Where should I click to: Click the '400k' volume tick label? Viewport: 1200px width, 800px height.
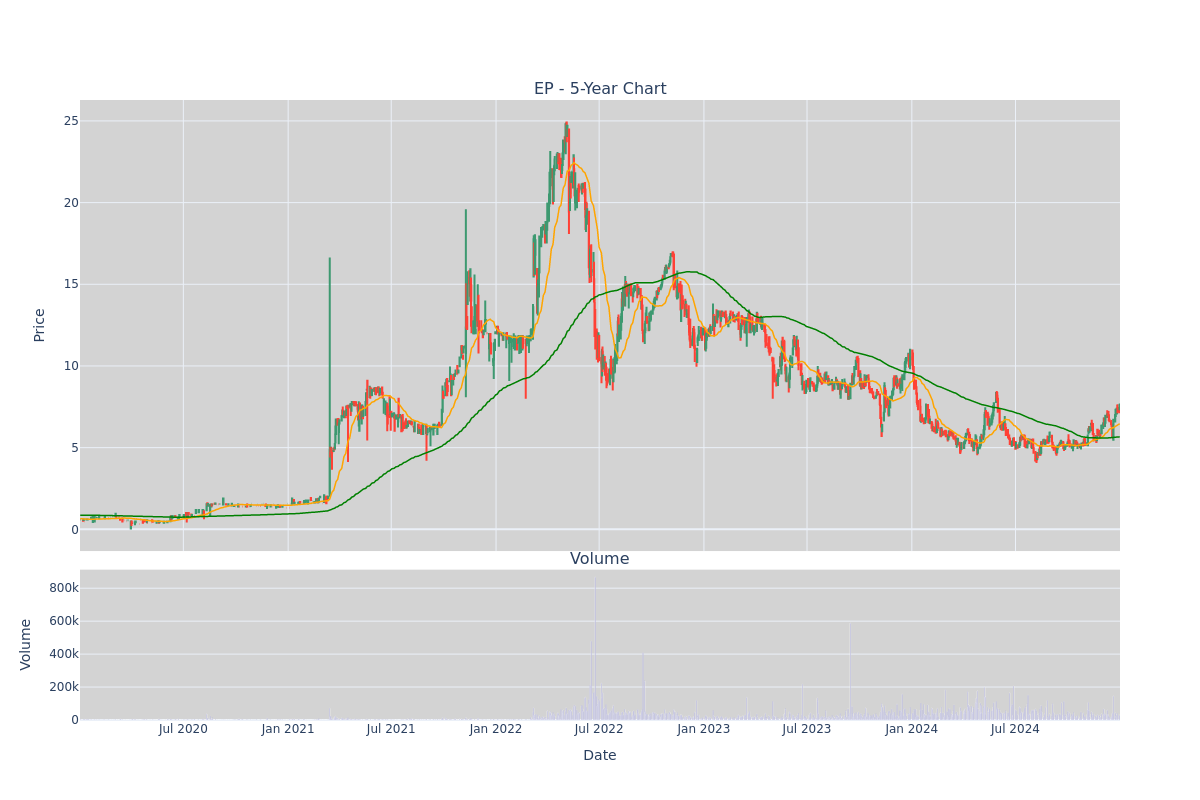(64, 654)
